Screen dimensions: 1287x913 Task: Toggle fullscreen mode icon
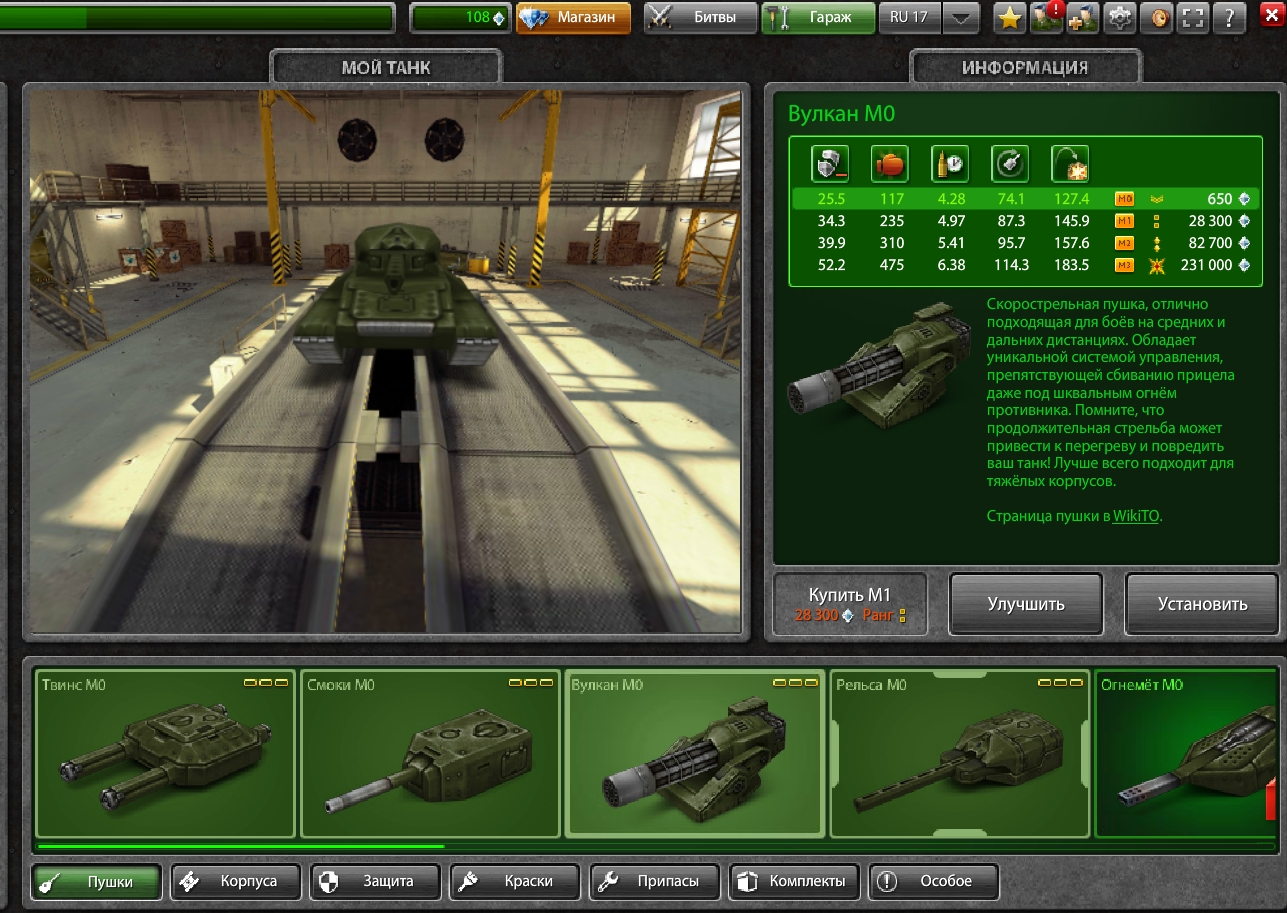pyautogui.click(x=1191, y=17)
